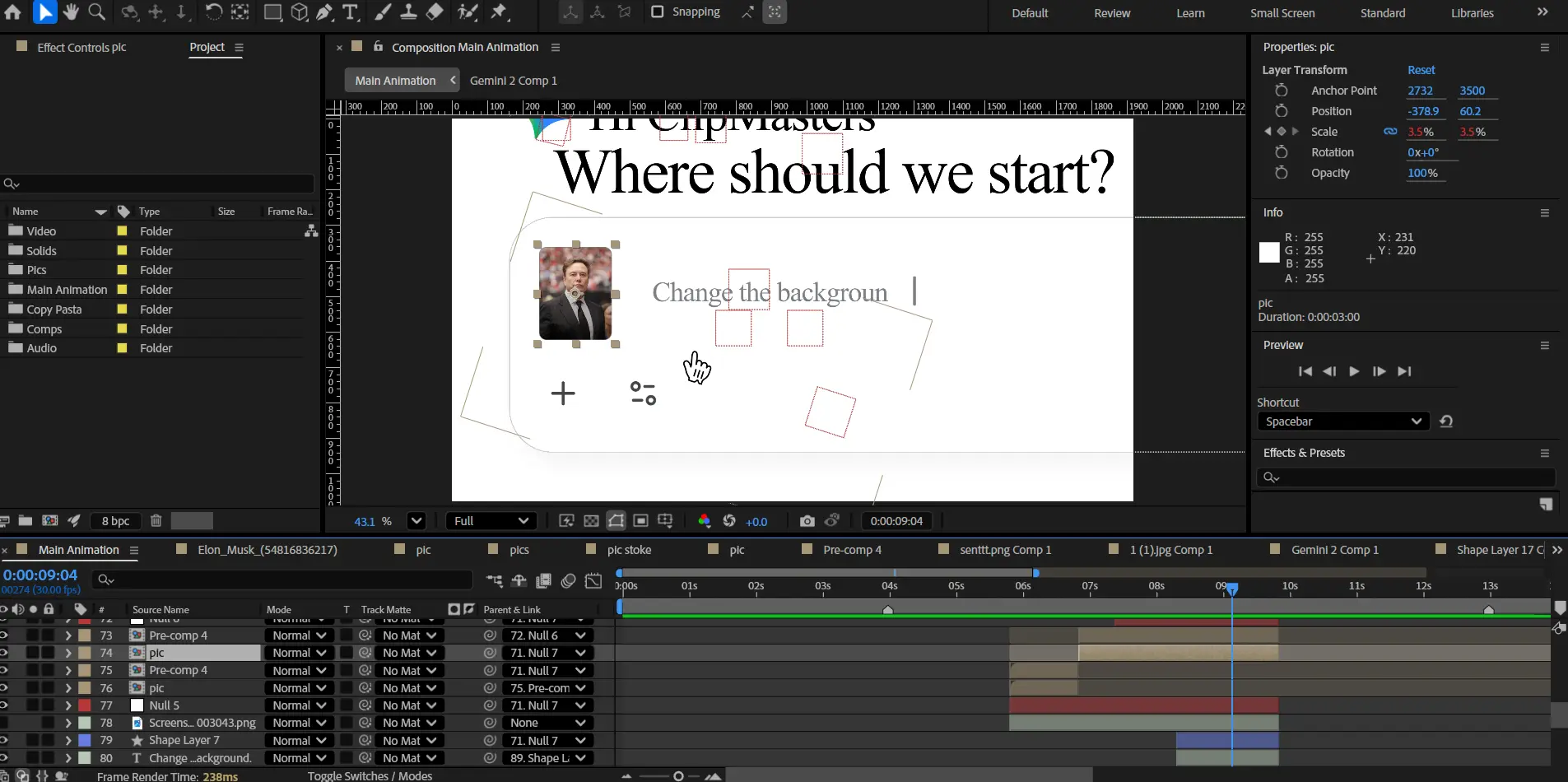Enable the Snapping checkbox
The image size is (1568, 782).
click(x=658, y=12)
